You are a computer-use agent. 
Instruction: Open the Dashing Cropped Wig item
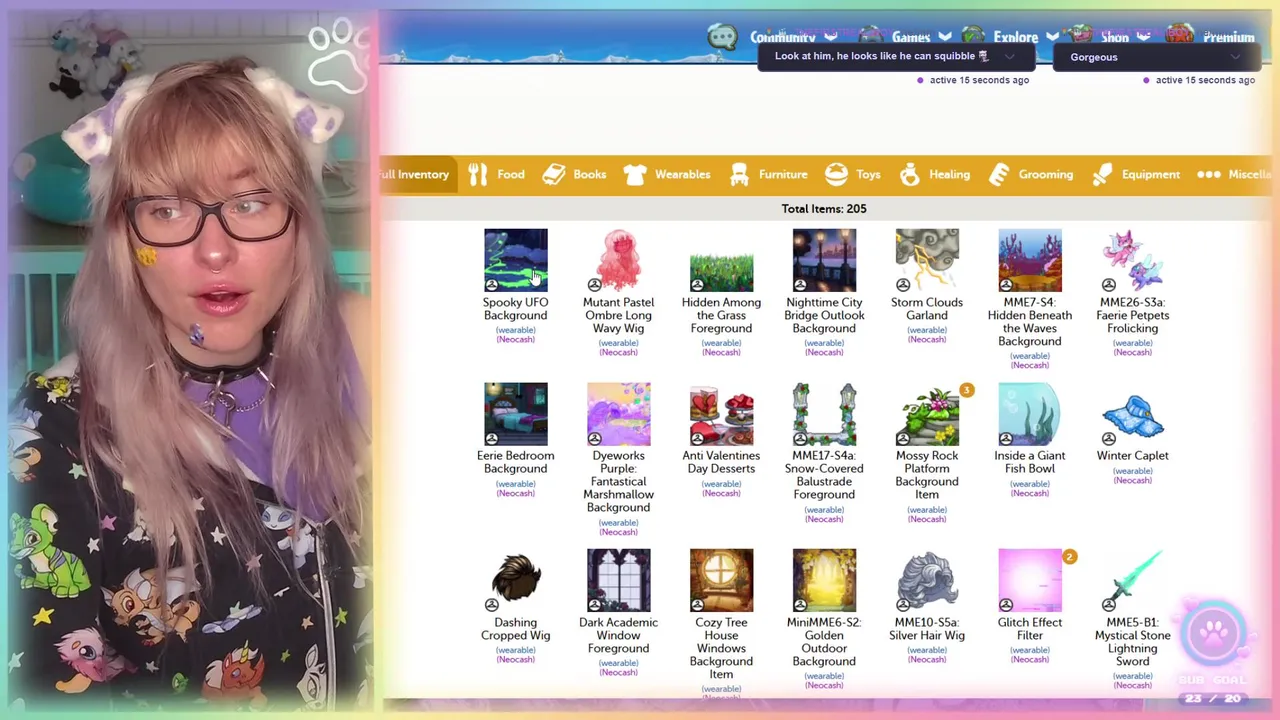tap(515, 580)
